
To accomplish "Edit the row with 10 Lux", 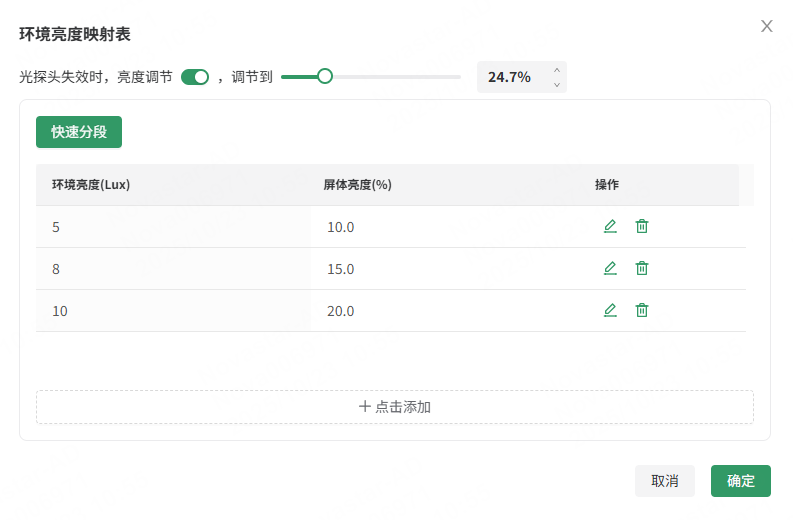I will [610, 310].
